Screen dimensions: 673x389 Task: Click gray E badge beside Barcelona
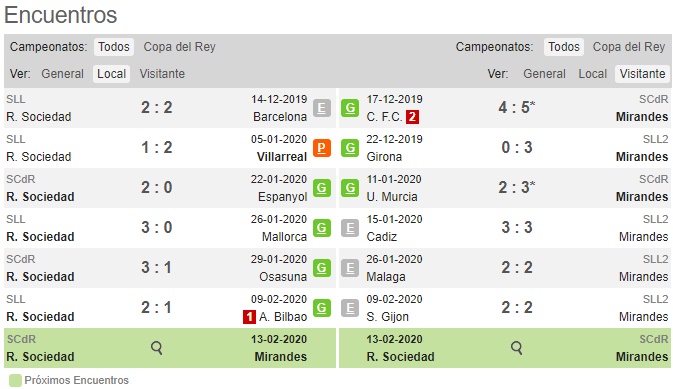pos(321,108)
